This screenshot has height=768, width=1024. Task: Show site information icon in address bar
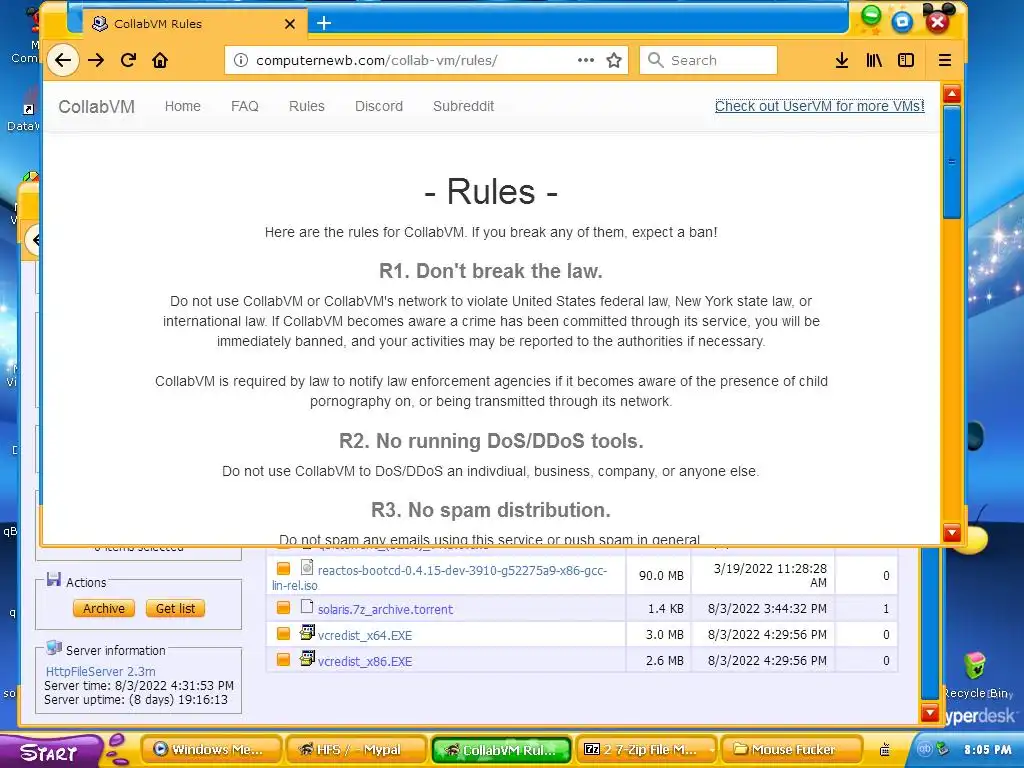tap(240, 60)
